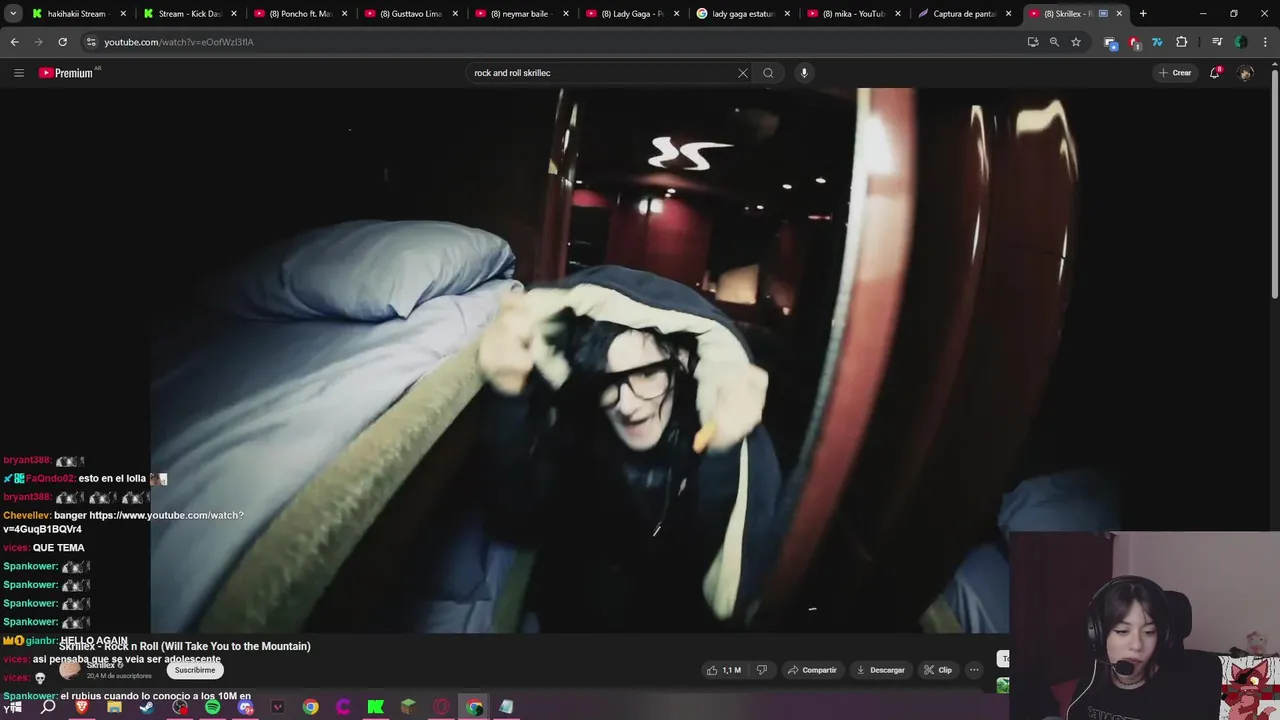The width and height of the screenshot is (1280, 720).
Task: Click the Crear button
Action: point(1175,73)
